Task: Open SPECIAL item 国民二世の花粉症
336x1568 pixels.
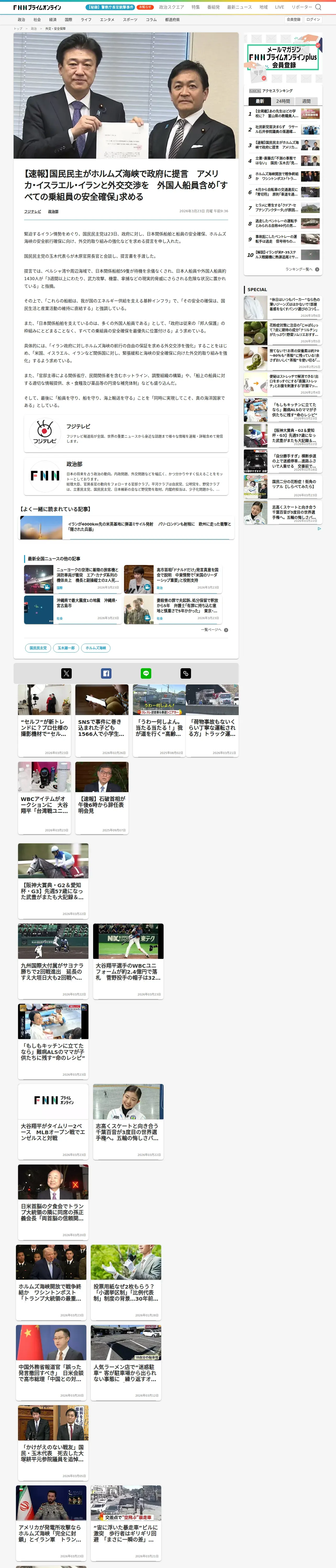Action: pyautogui.click(x=283, y=487)
